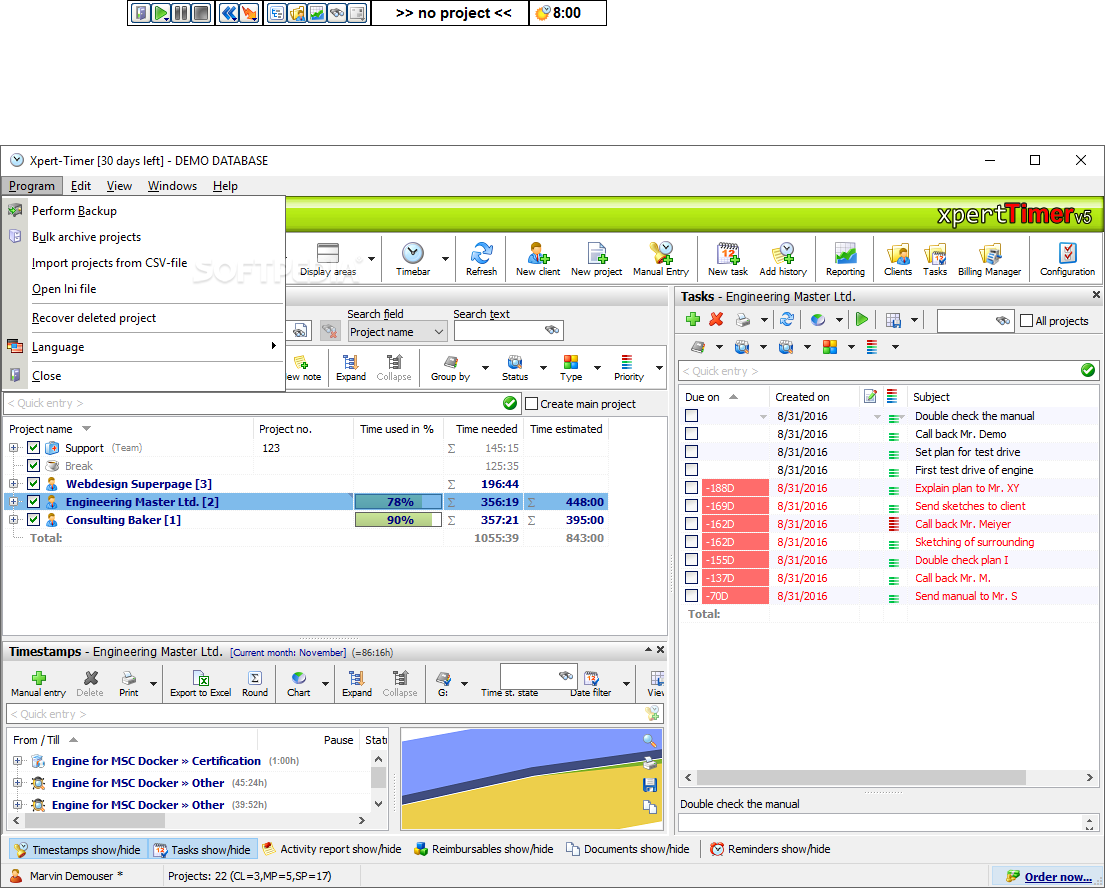Select Bulk archive projects menu item
Viewport: 1105px width, 888px height.
tap(143, 237)
